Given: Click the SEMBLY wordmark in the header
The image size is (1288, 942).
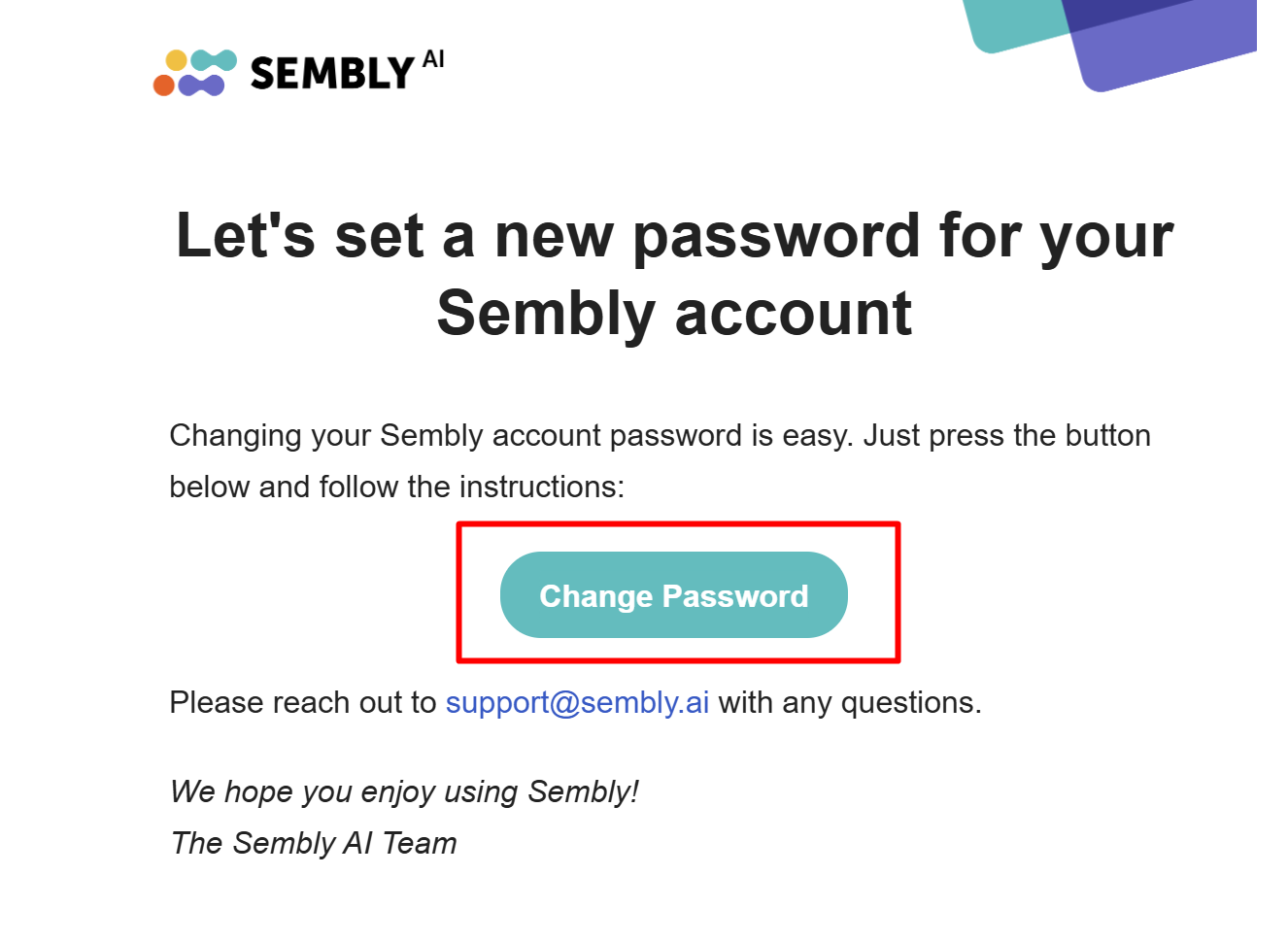Looking at the screenshot, I should (x=332, y=73).
